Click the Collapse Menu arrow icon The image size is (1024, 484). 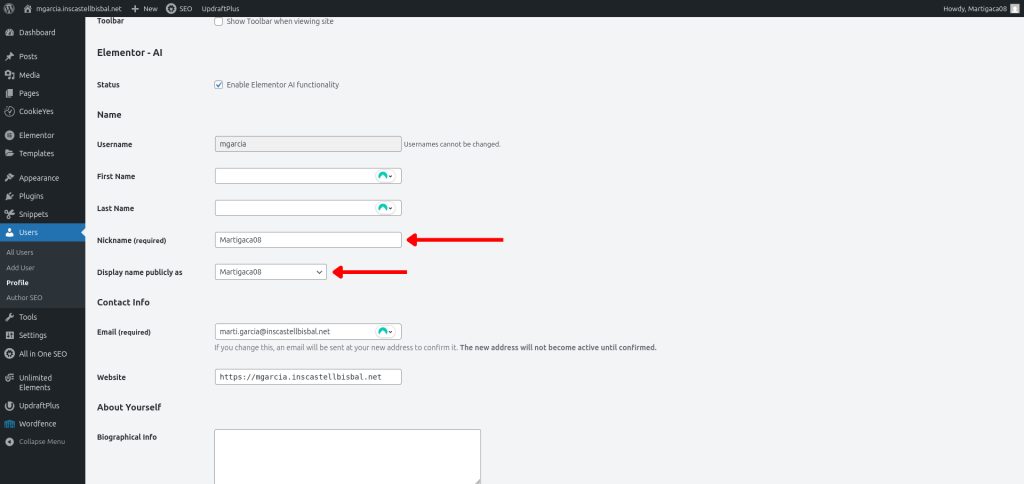(9, 441)
